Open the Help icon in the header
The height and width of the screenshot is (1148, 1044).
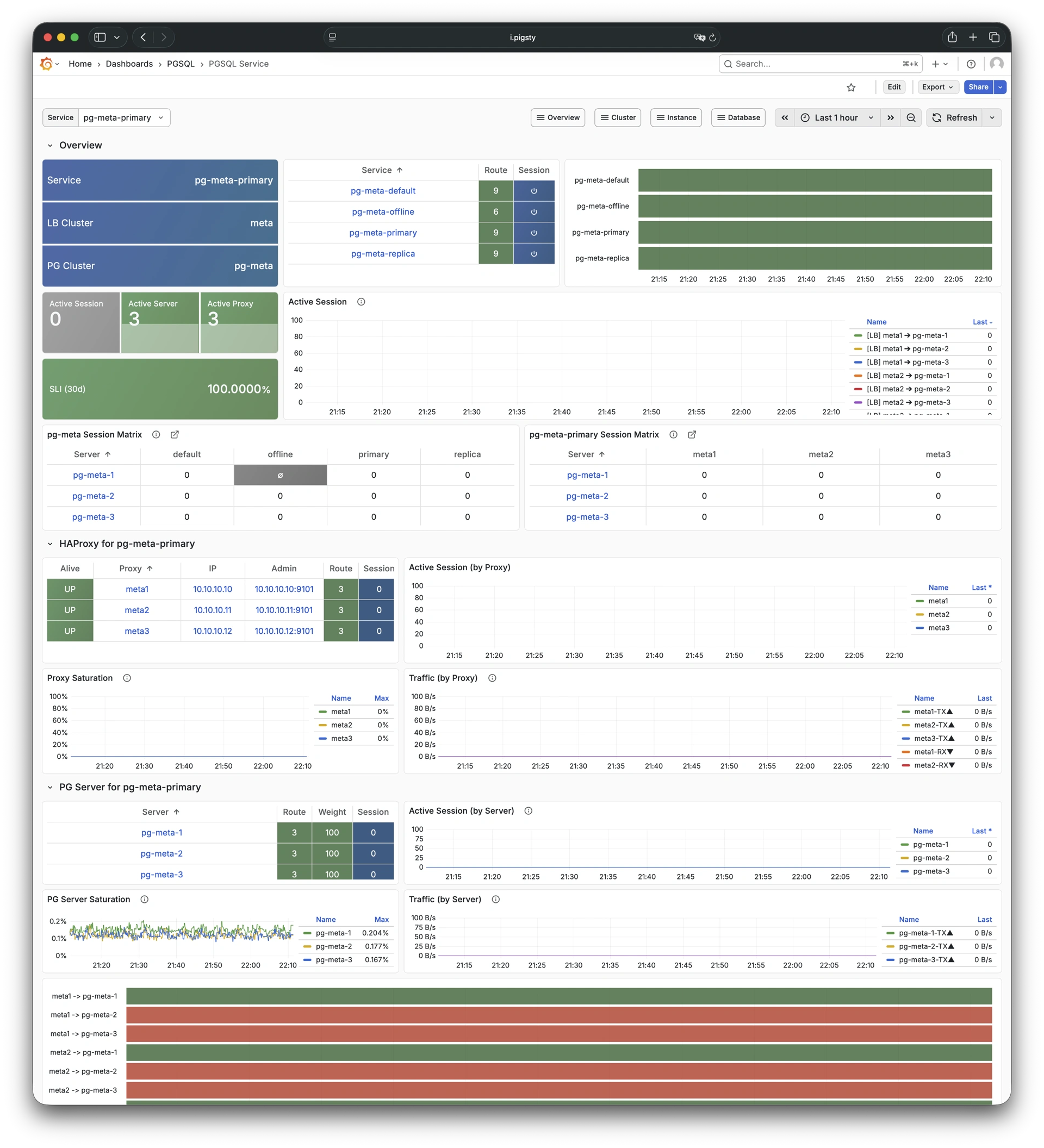click(x=972, y=64)
